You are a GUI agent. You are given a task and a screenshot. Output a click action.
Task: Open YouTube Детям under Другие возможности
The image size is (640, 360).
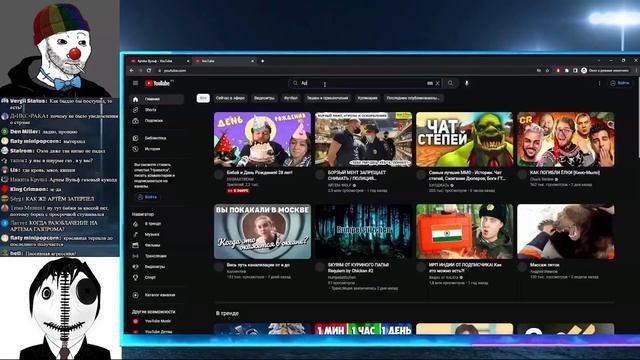157,331
